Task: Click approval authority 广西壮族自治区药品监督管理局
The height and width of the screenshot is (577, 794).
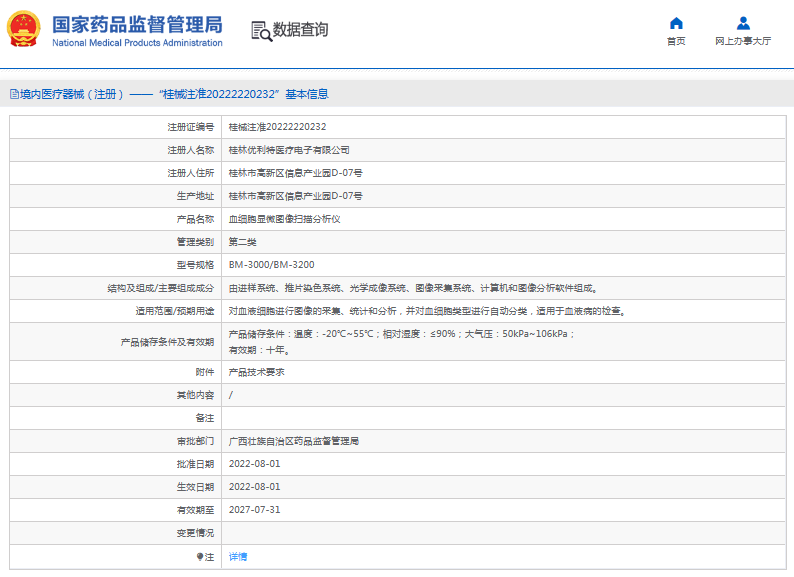Action: tap(293, 441)
